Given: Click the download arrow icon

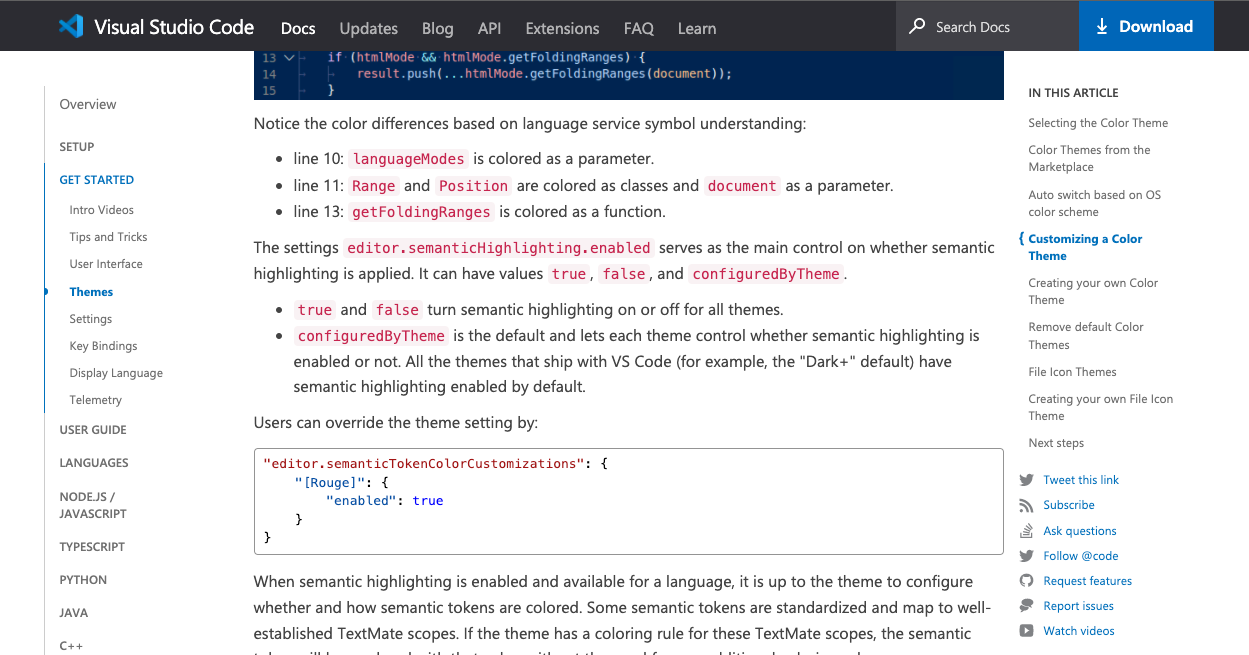Looking at the screenshot, I should 1102,27.
